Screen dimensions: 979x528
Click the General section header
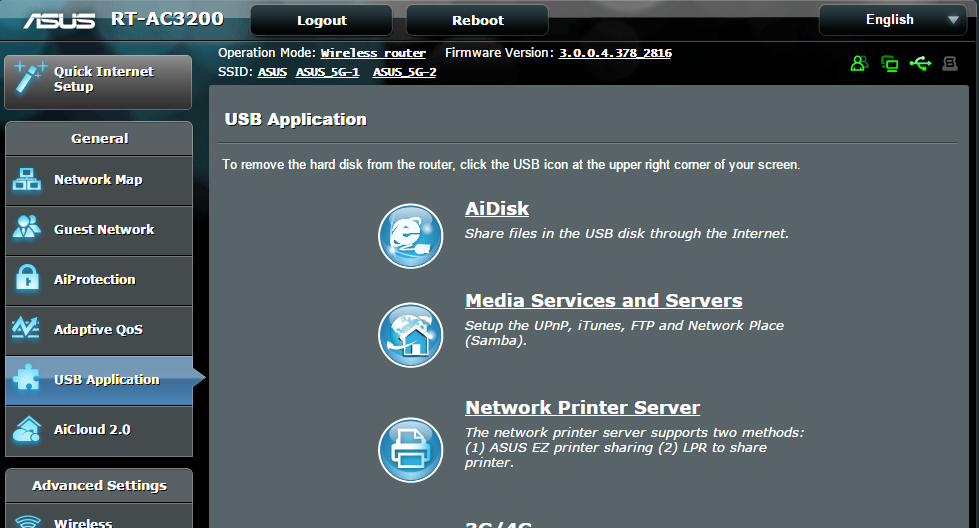(x=99, y=139)
